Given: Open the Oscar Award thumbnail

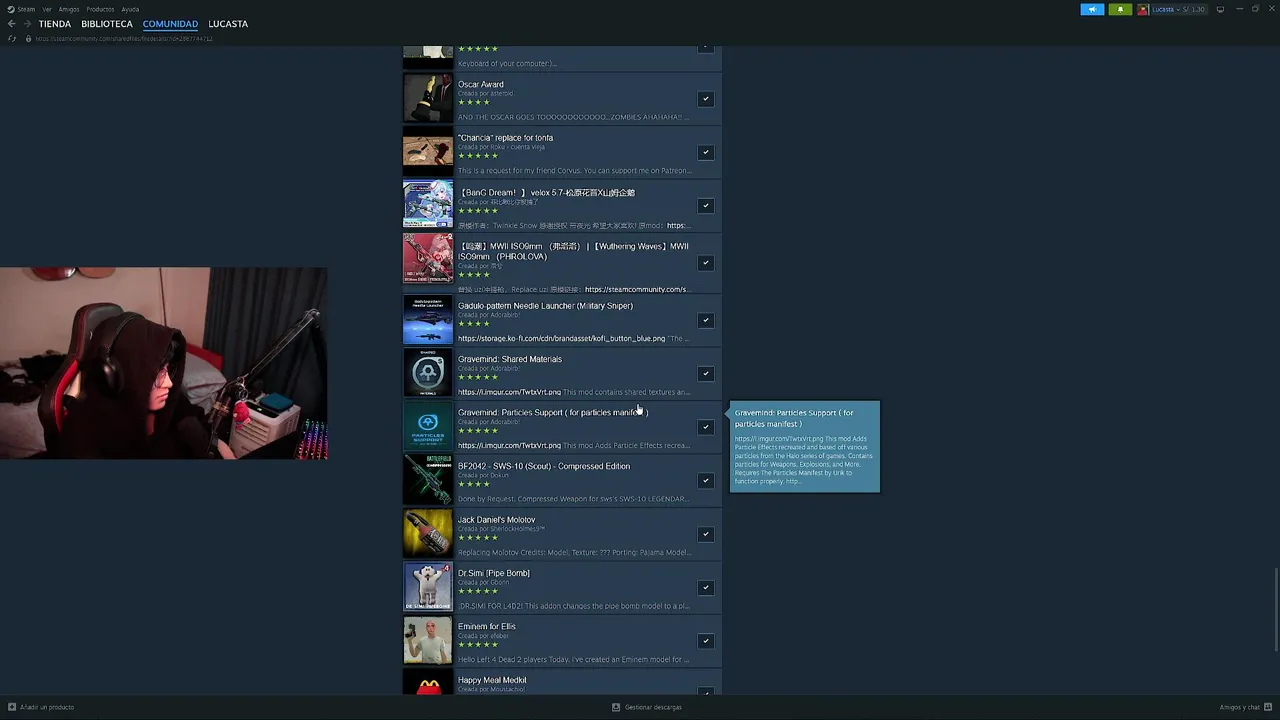Looking at the screenshot, I should pos(428,99).
